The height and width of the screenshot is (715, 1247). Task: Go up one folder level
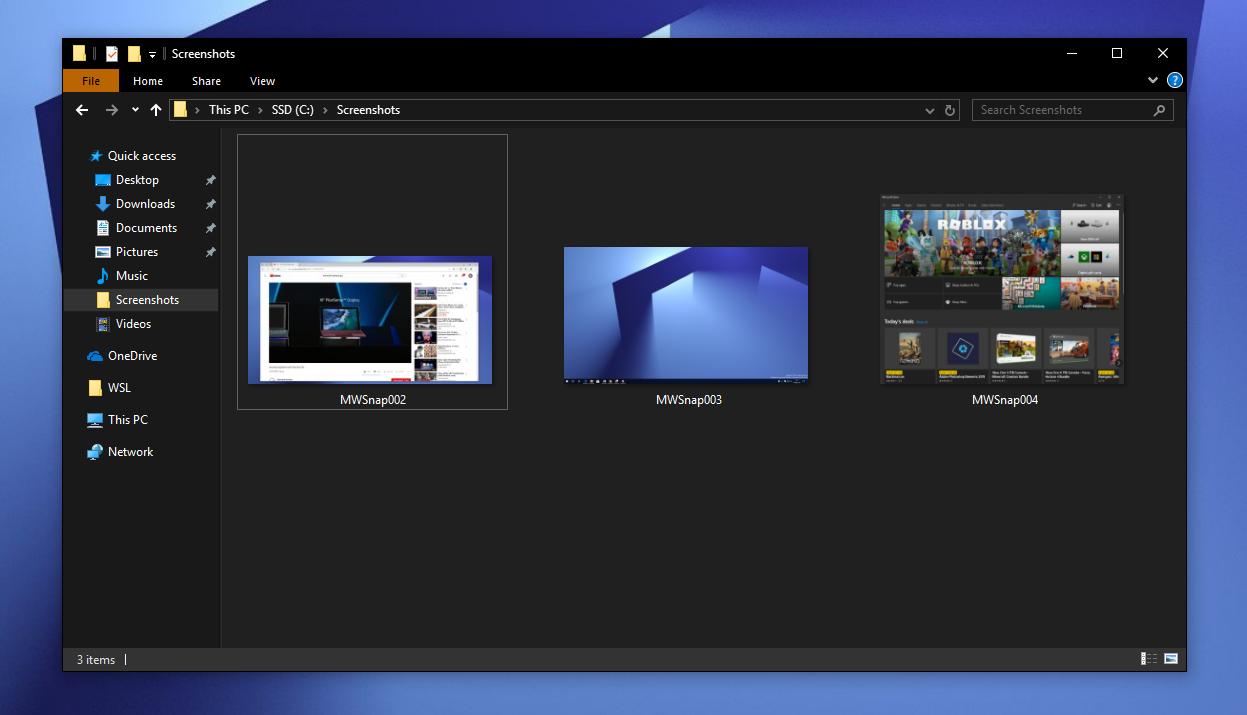tap(156, 110)
